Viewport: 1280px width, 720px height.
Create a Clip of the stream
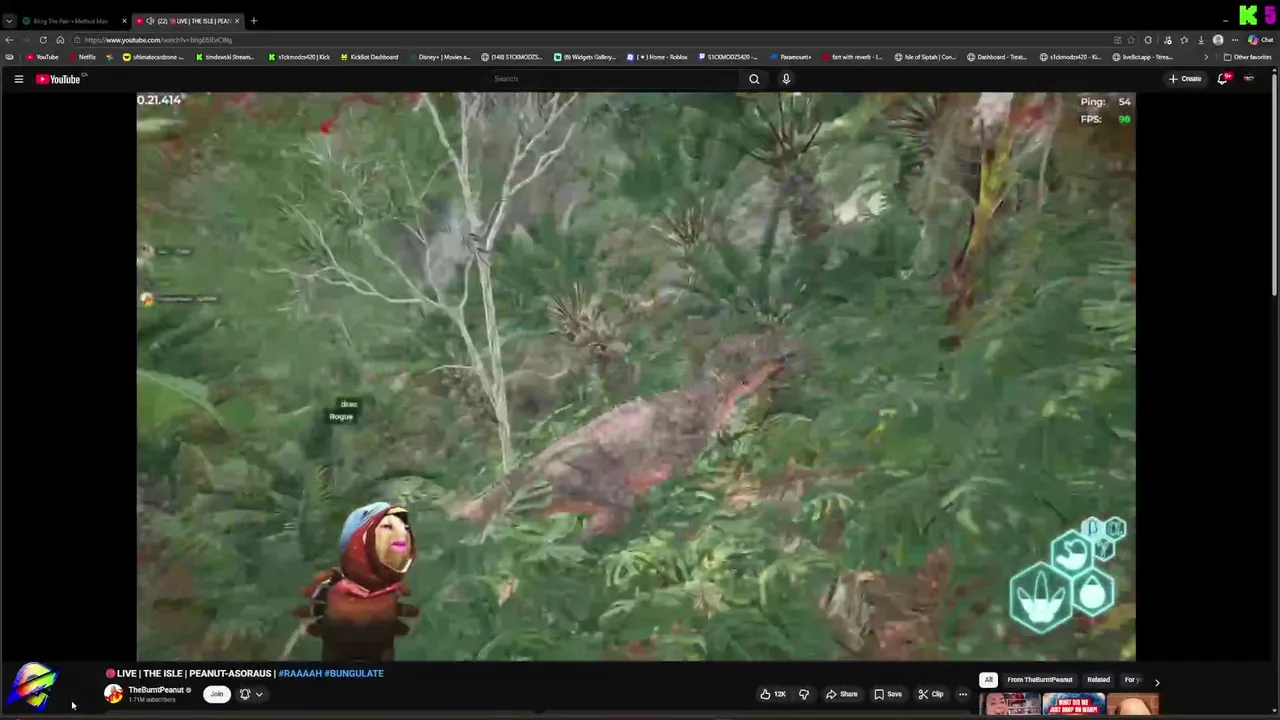point(930,694)
